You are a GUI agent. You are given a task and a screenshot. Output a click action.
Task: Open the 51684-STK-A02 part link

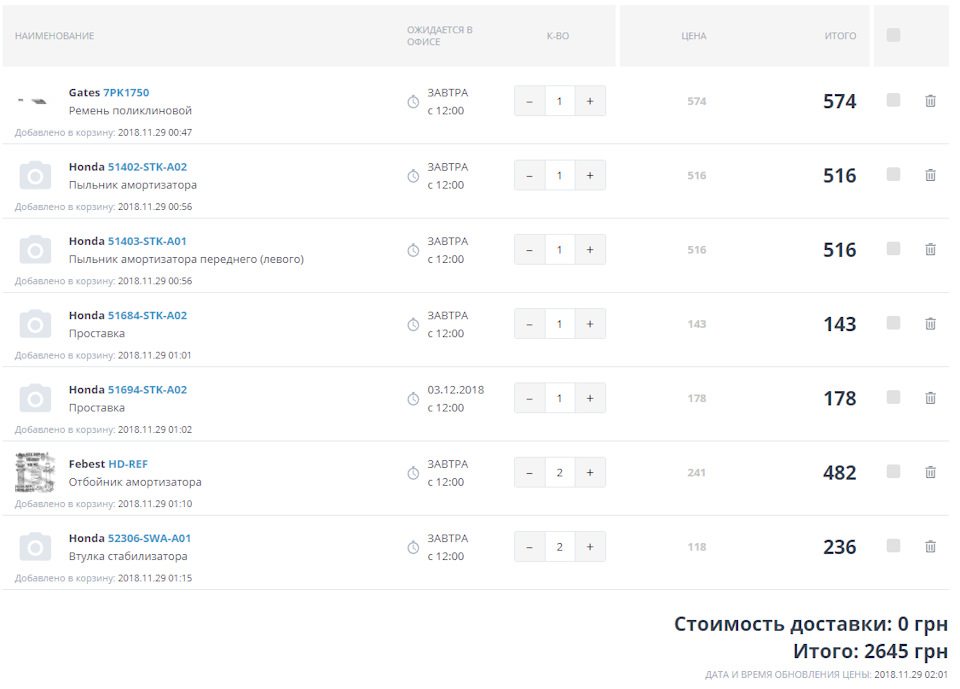(x=147, y=316)
